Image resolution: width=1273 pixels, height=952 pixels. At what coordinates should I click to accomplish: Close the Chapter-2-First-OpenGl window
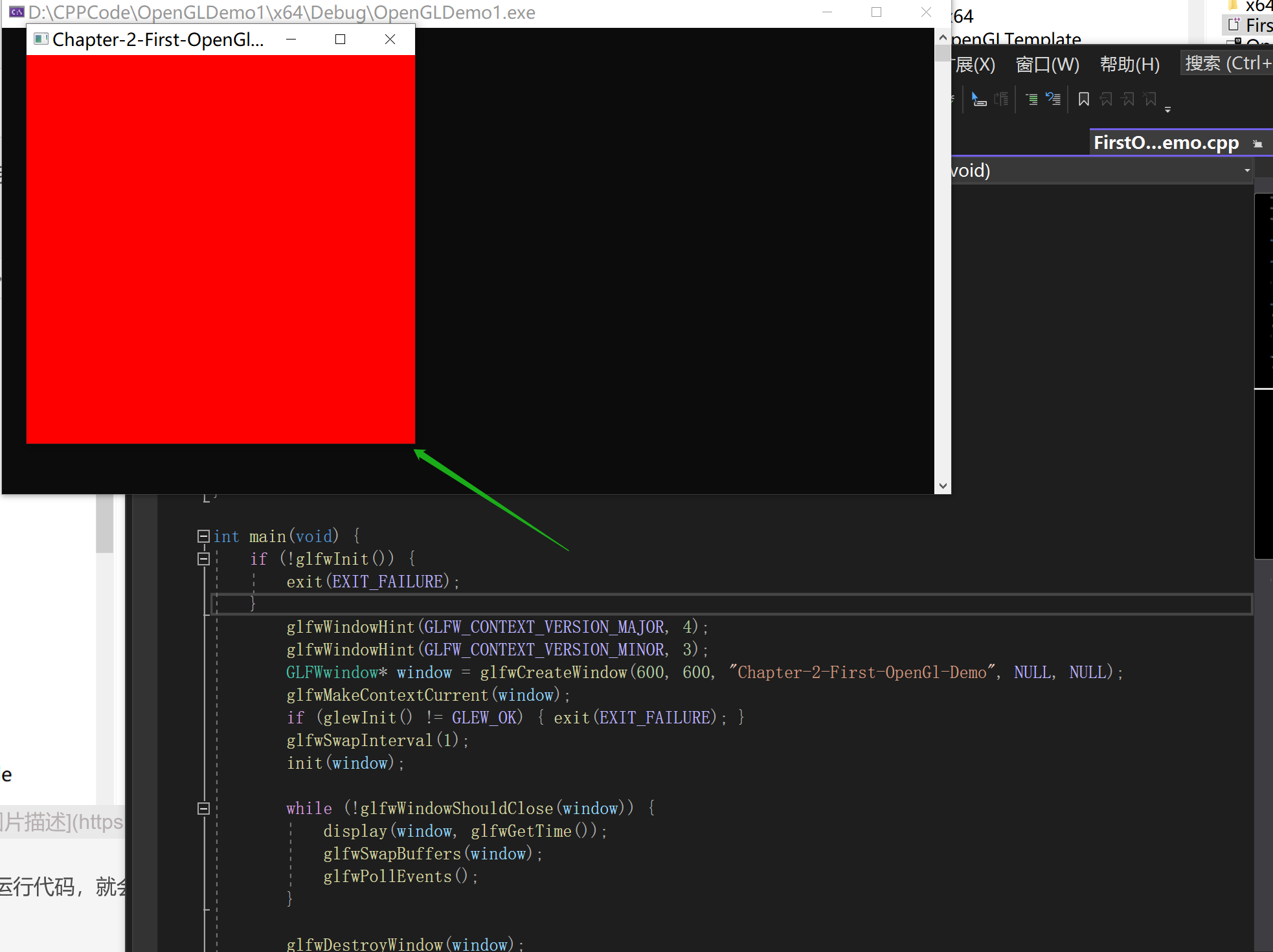pyautogui.click(x=390, y=40)
